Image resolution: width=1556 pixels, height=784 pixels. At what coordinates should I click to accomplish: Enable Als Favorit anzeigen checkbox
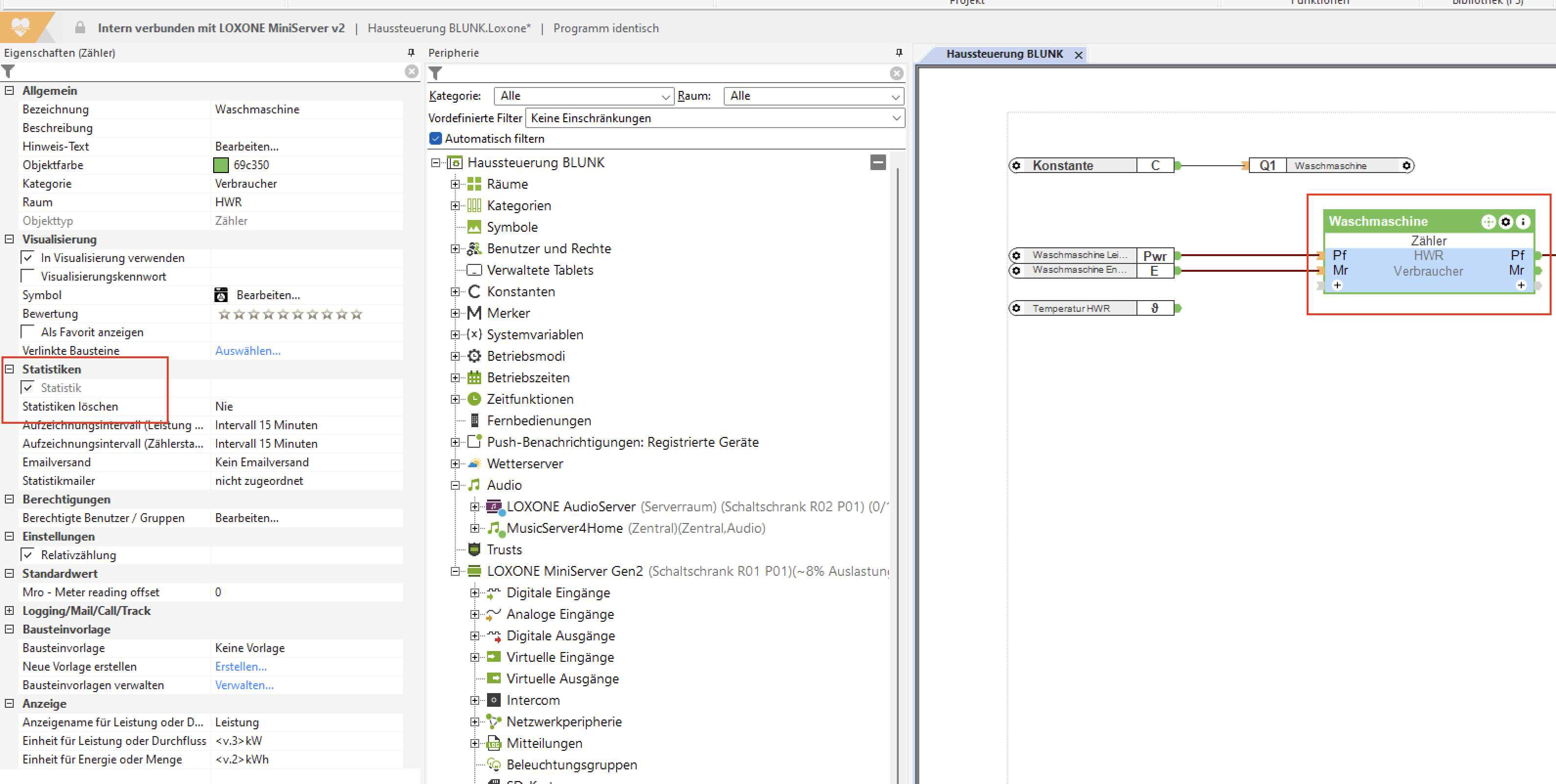[28, 332]
